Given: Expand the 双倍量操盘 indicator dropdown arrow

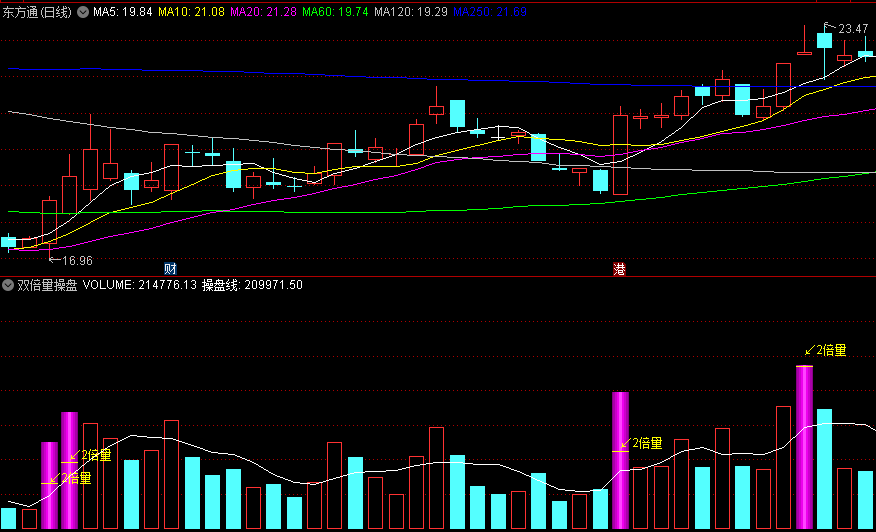Looking at the screenshot, I should (x=8, y=286).
